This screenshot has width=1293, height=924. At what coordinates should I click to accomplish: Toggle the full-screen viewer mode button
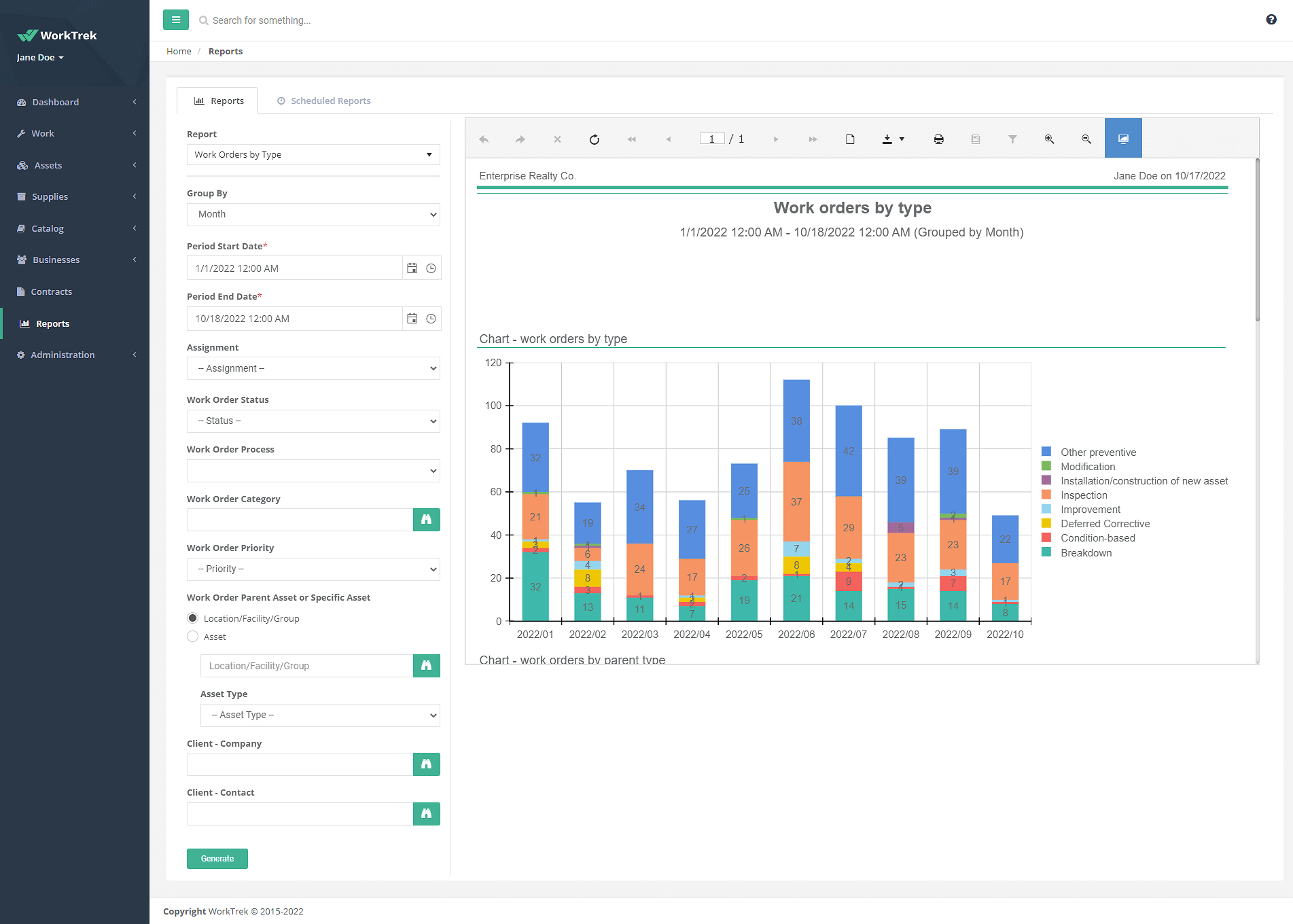coord(1122,139)
